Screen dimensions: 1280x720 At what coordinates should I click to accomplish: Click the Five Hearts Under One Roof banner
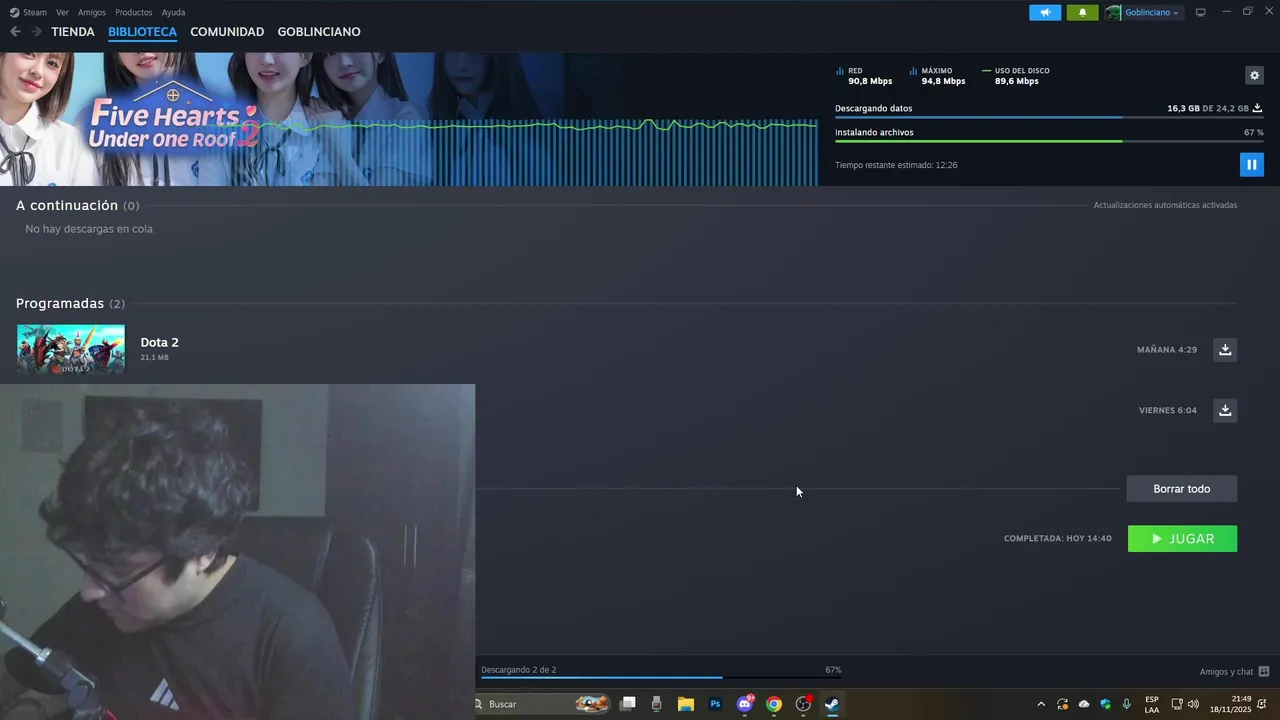click(408, 119)
